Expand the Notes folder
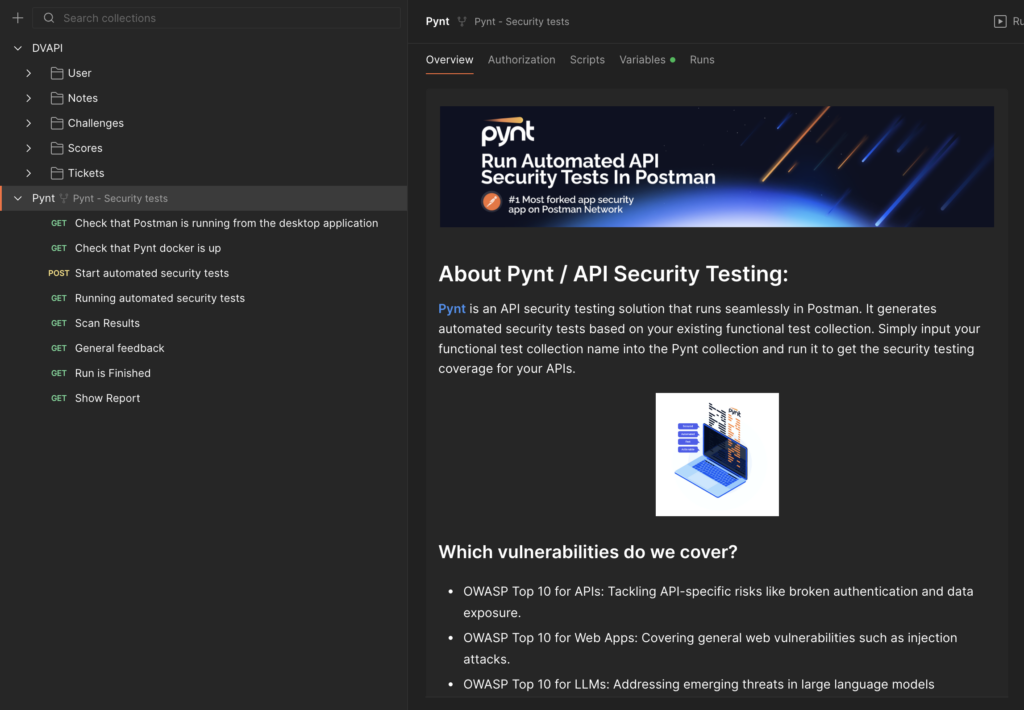This screenshot has width=1024, height=710. pyautogui.click(x=29, y=98)
